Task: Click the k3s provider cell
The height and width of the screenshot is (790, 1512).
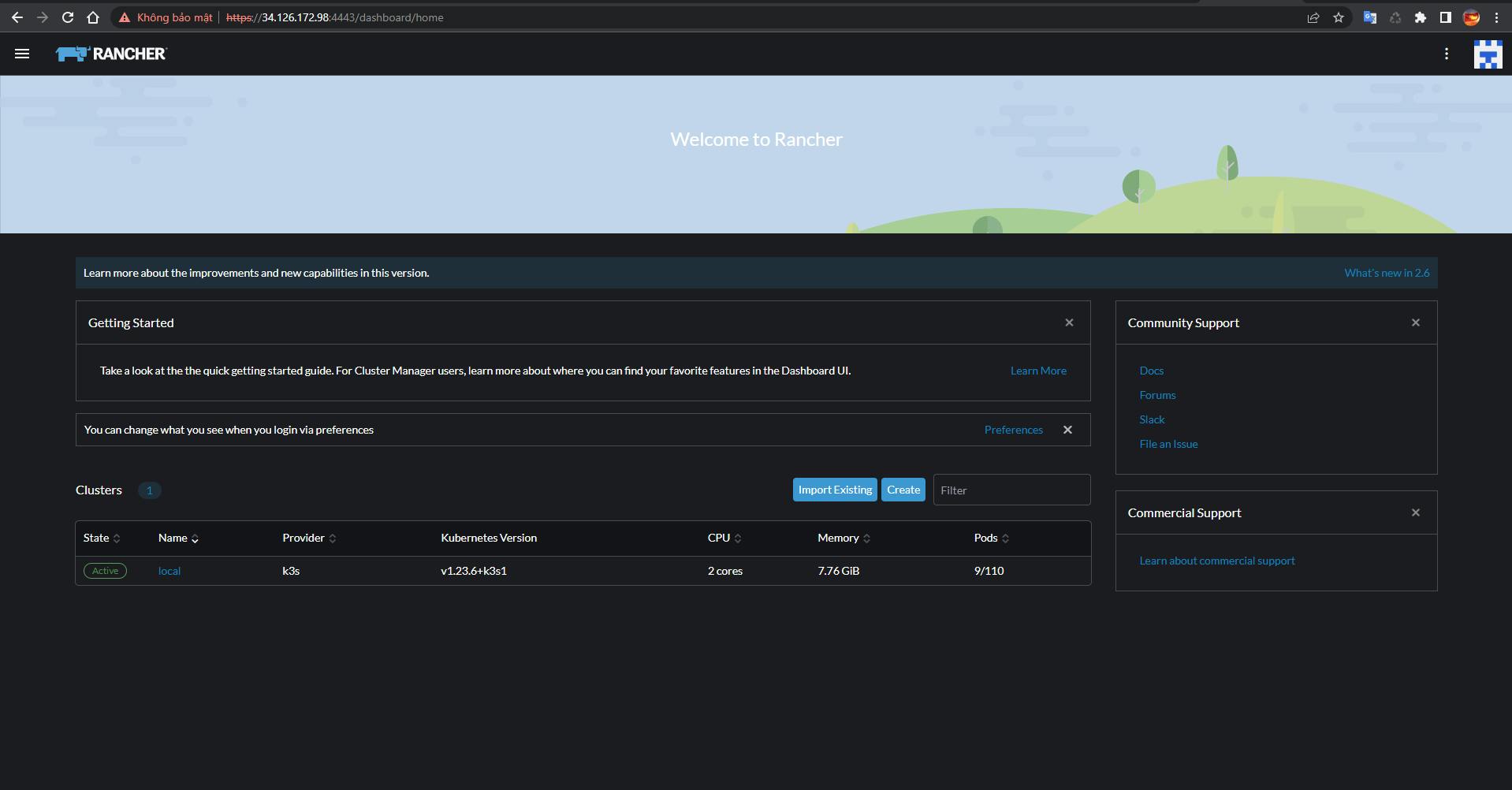Action: click(291, 571)
